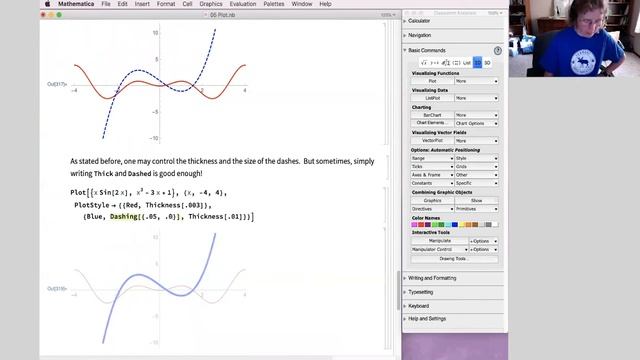Open the Mathematica application menu
The height and width of the screenshot is (360, 640).
tap(76, 4)
